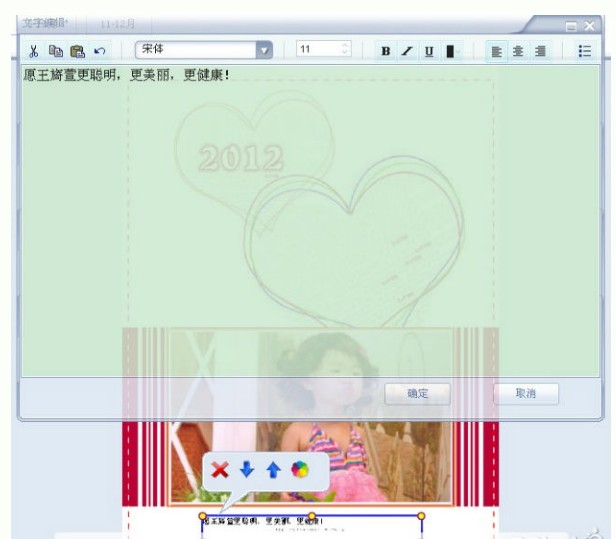
Task: Toggle italic formatting
Action: tap(407, 50)
